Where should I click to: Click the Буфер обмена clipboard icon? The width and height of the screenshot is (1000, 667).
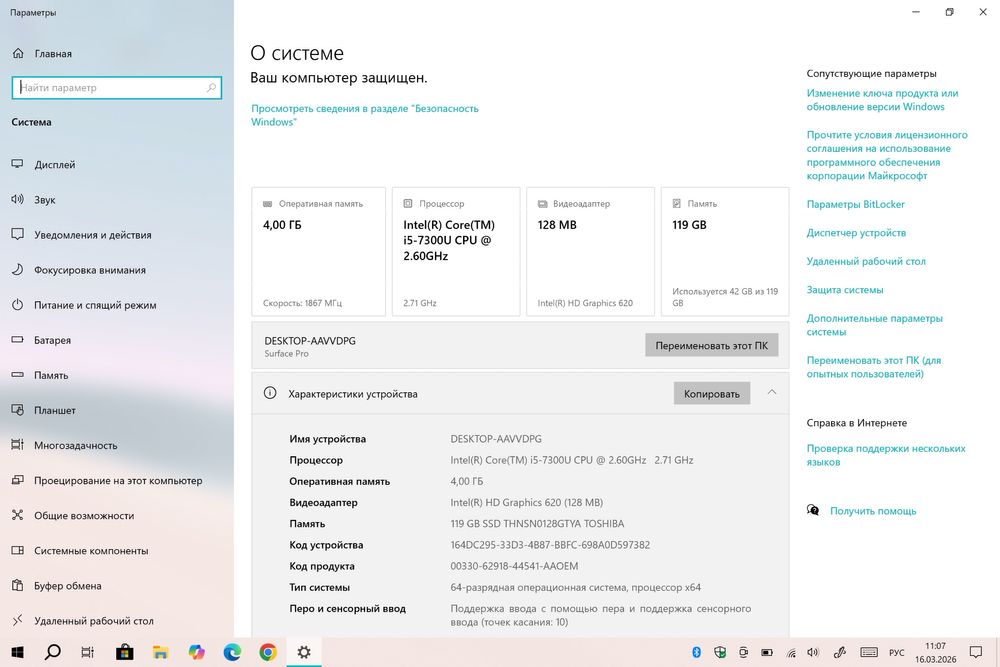click(18, 585)
